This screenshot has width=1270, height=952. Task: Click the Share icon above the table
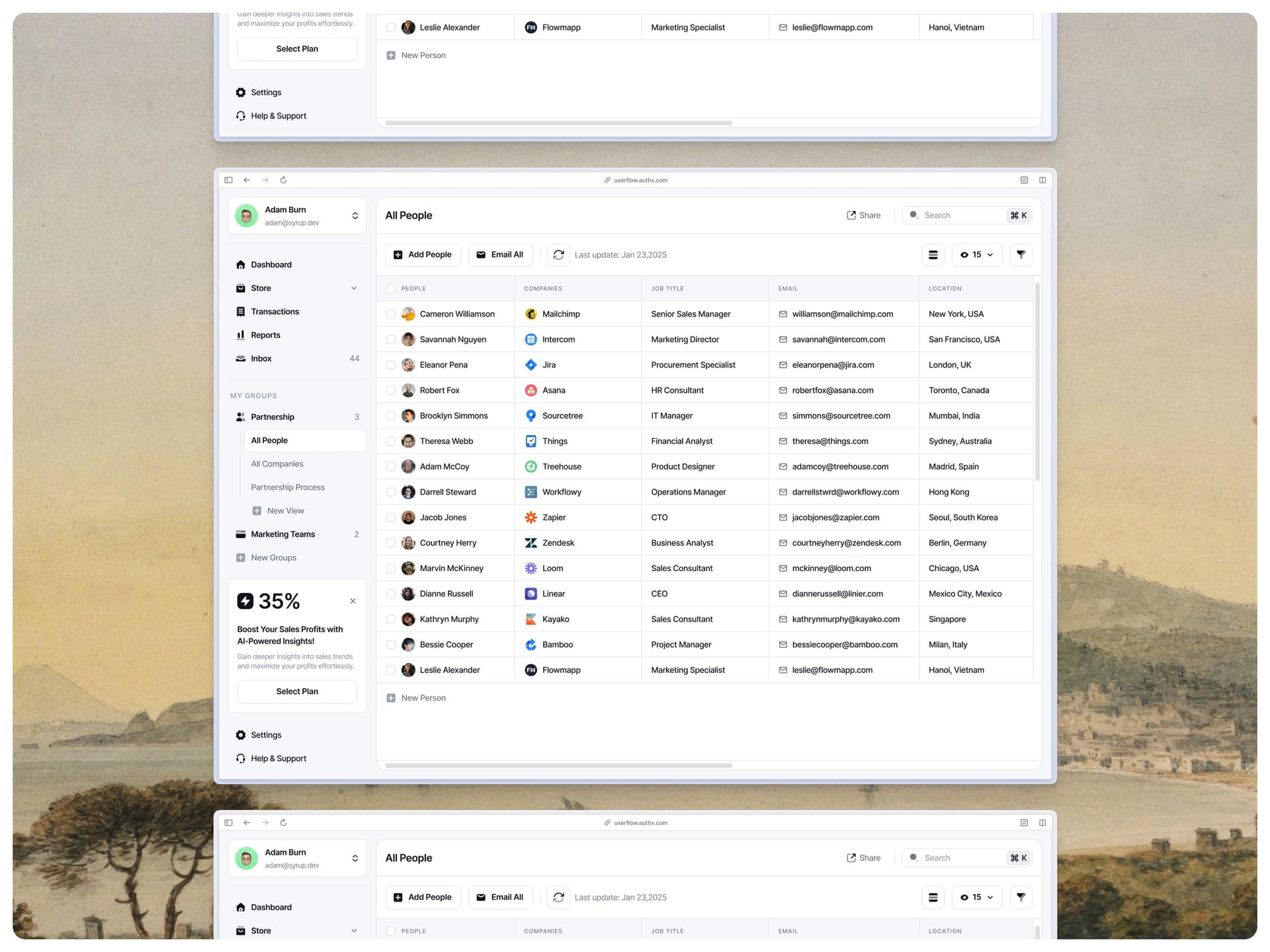[x=851, y=215]
